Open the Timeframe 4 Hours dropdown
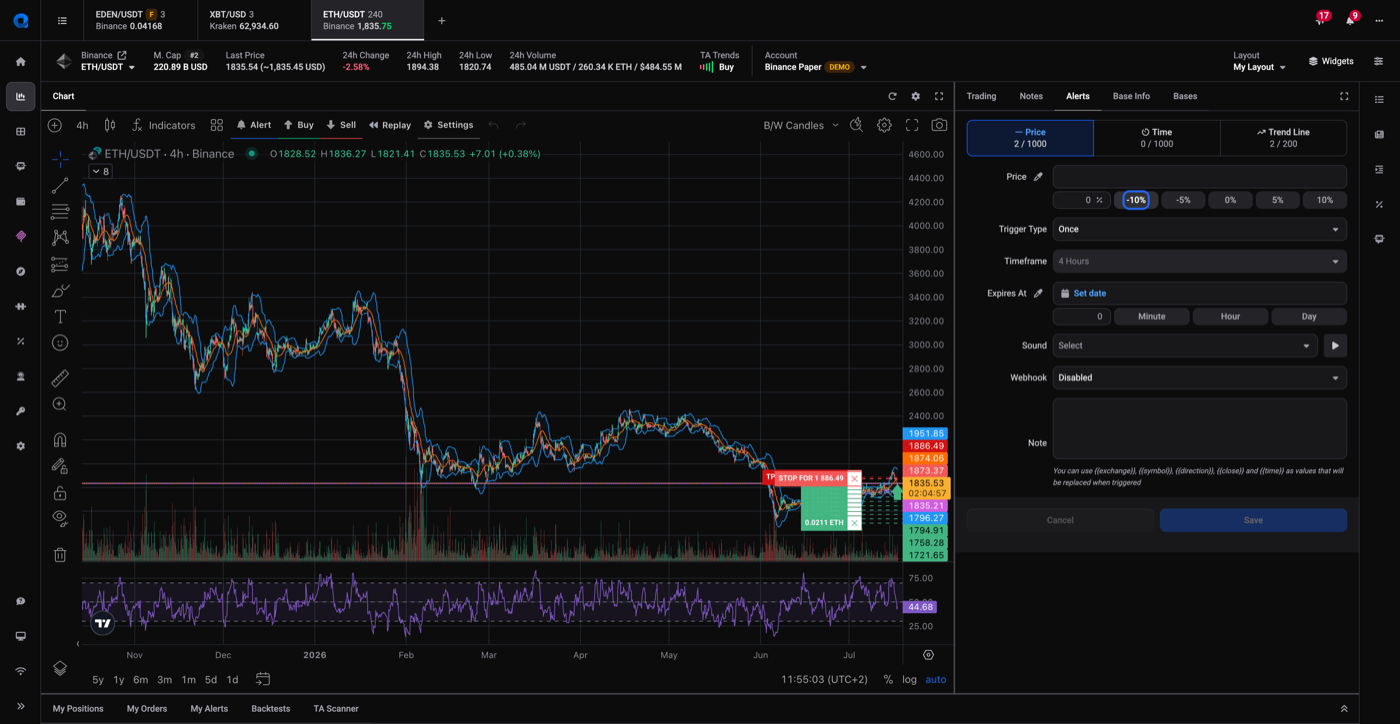The image size is (1400, 724). click(1199, 261)
